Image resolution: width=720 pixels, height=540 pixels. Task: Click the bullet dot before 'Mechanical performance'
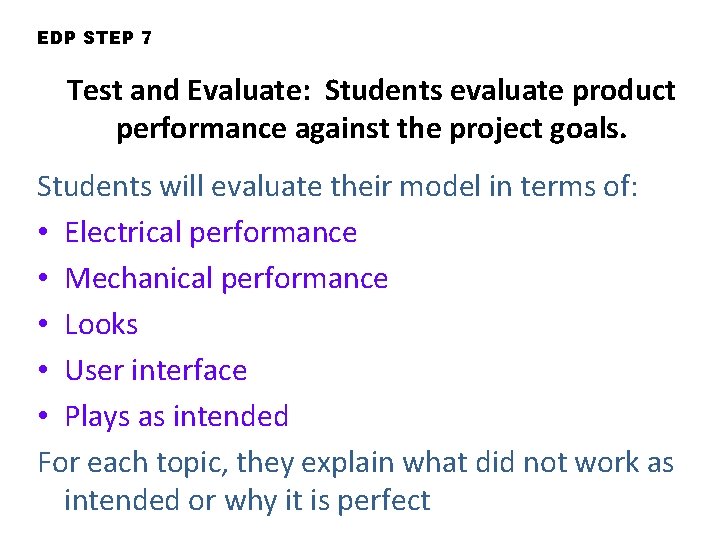pos(44,279)
